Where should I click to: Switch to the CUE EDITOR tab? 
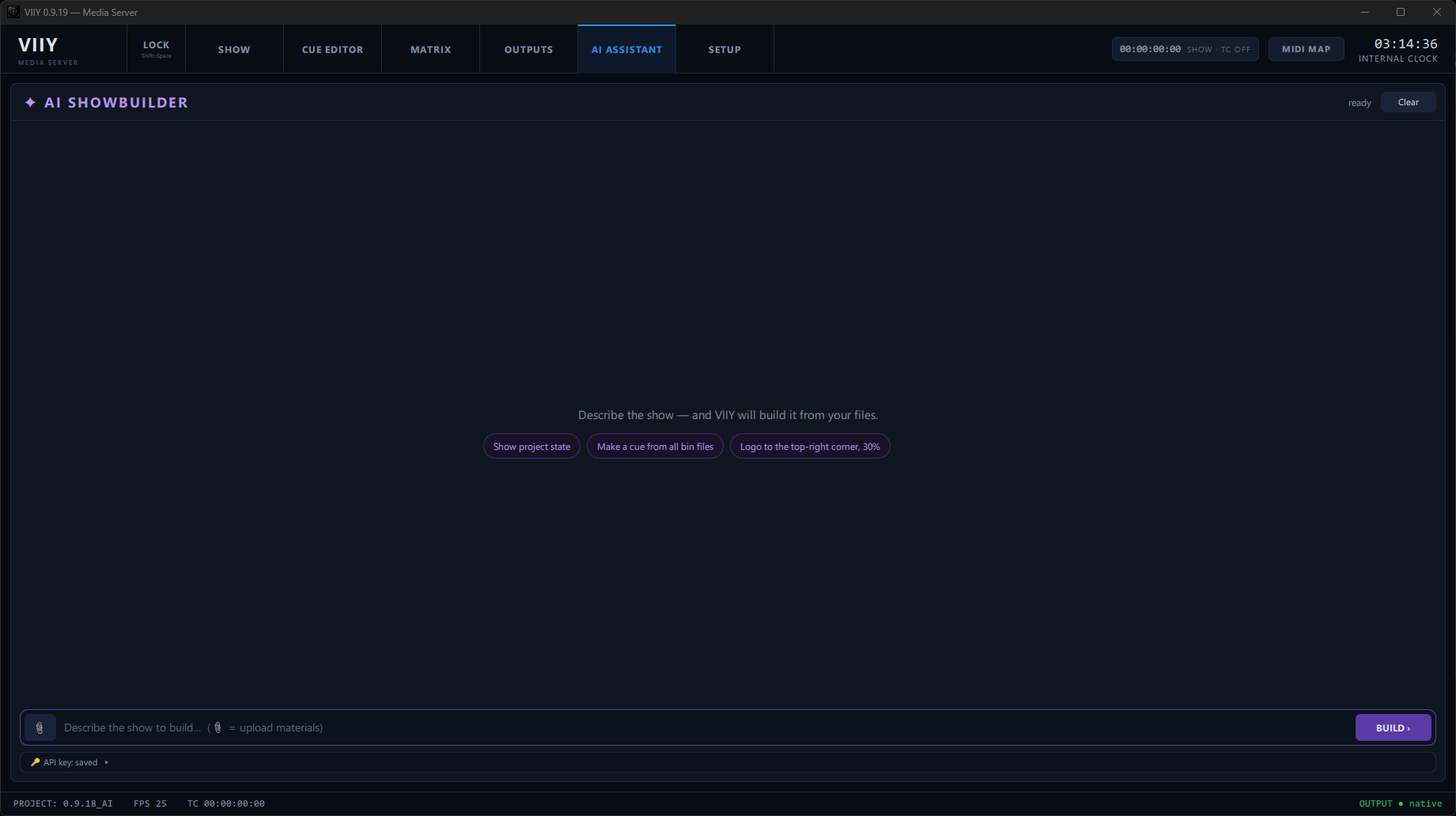(332, 49)
